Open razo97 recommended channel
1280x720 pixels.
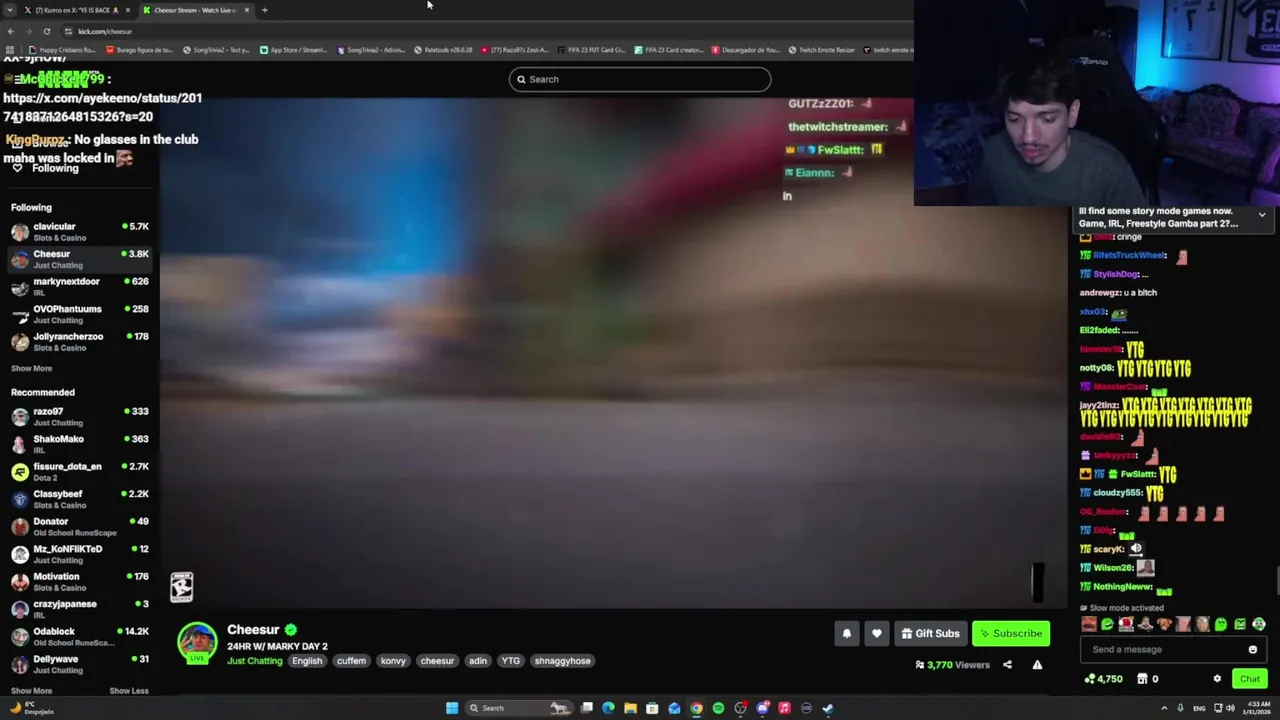pos(80,417)
